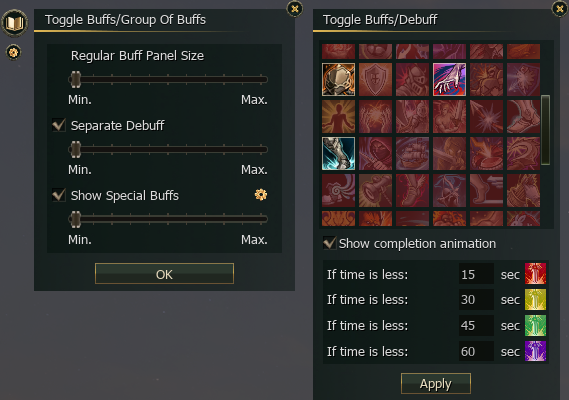Select the highlighted armored knight buff icon
The image size is (569, 400).
pyautogui.click(x=338, y=79)
